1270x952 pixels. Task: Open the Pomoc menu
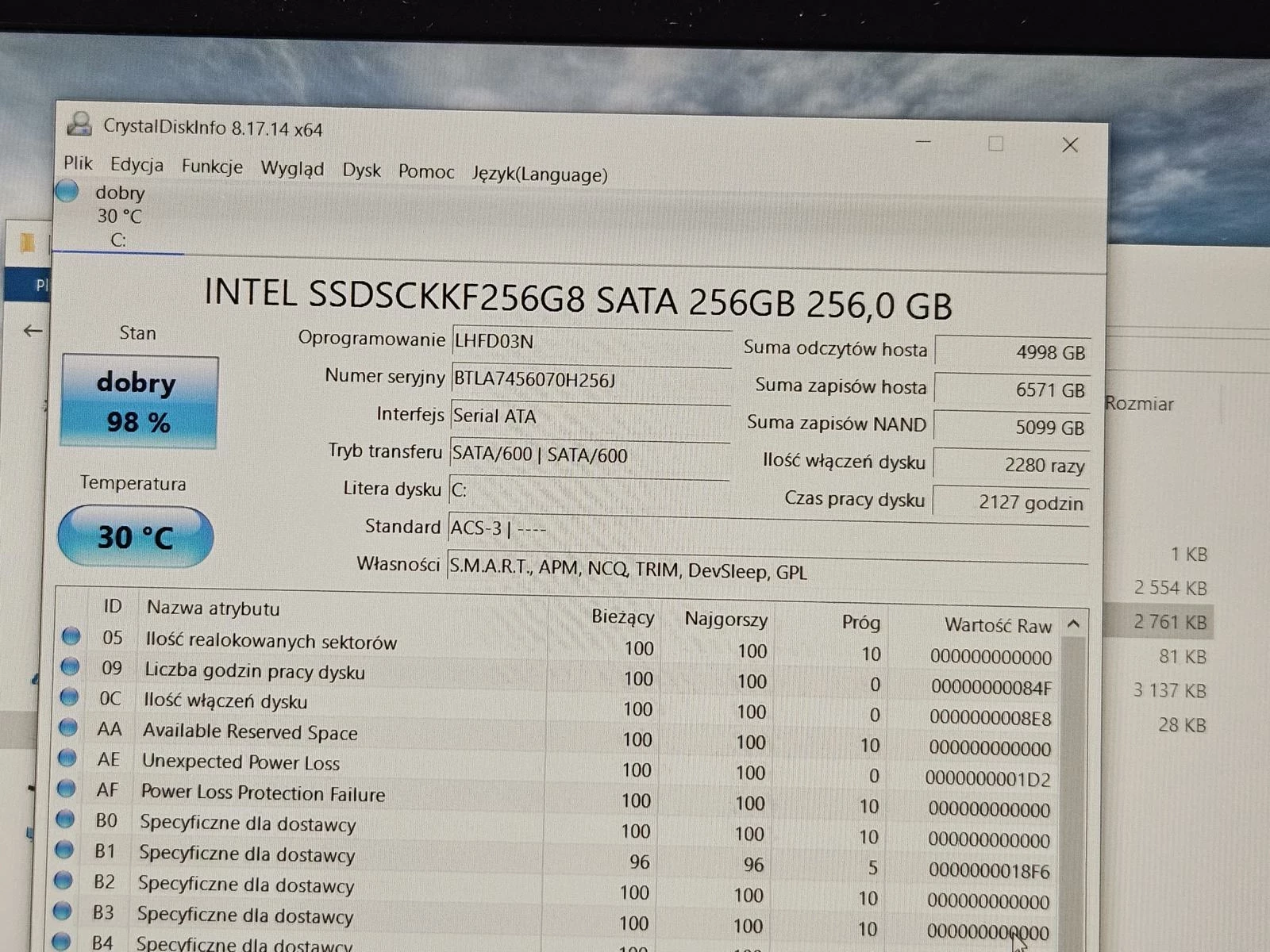pos(426,171)
